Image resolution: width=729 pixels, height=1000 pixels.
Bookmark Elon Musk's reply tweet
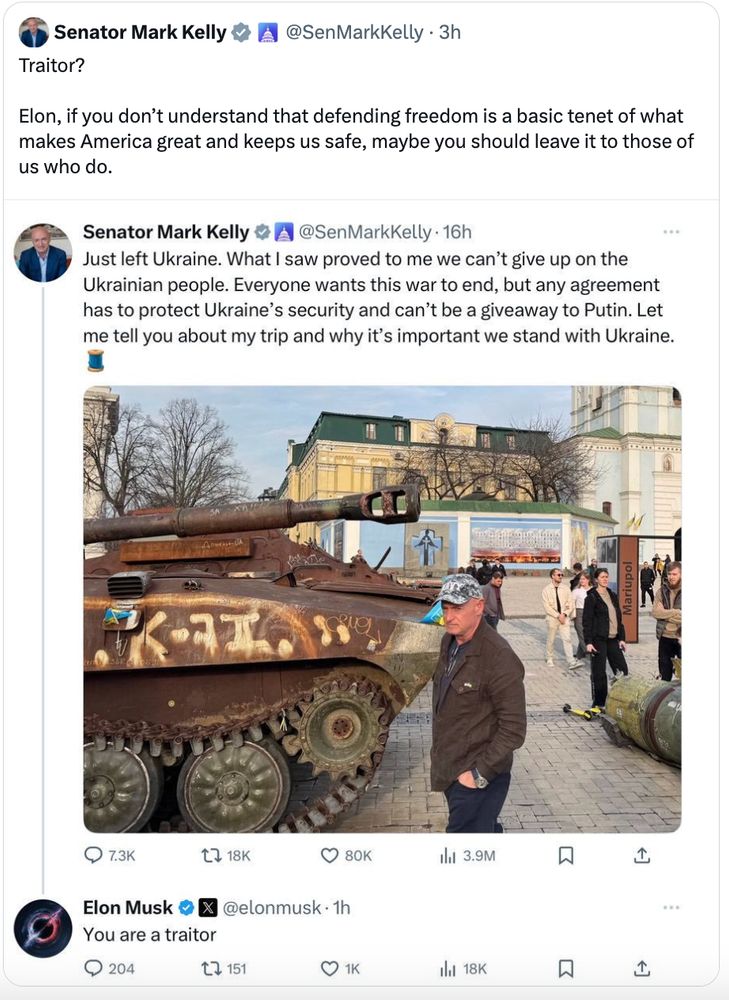coord(565,968)
